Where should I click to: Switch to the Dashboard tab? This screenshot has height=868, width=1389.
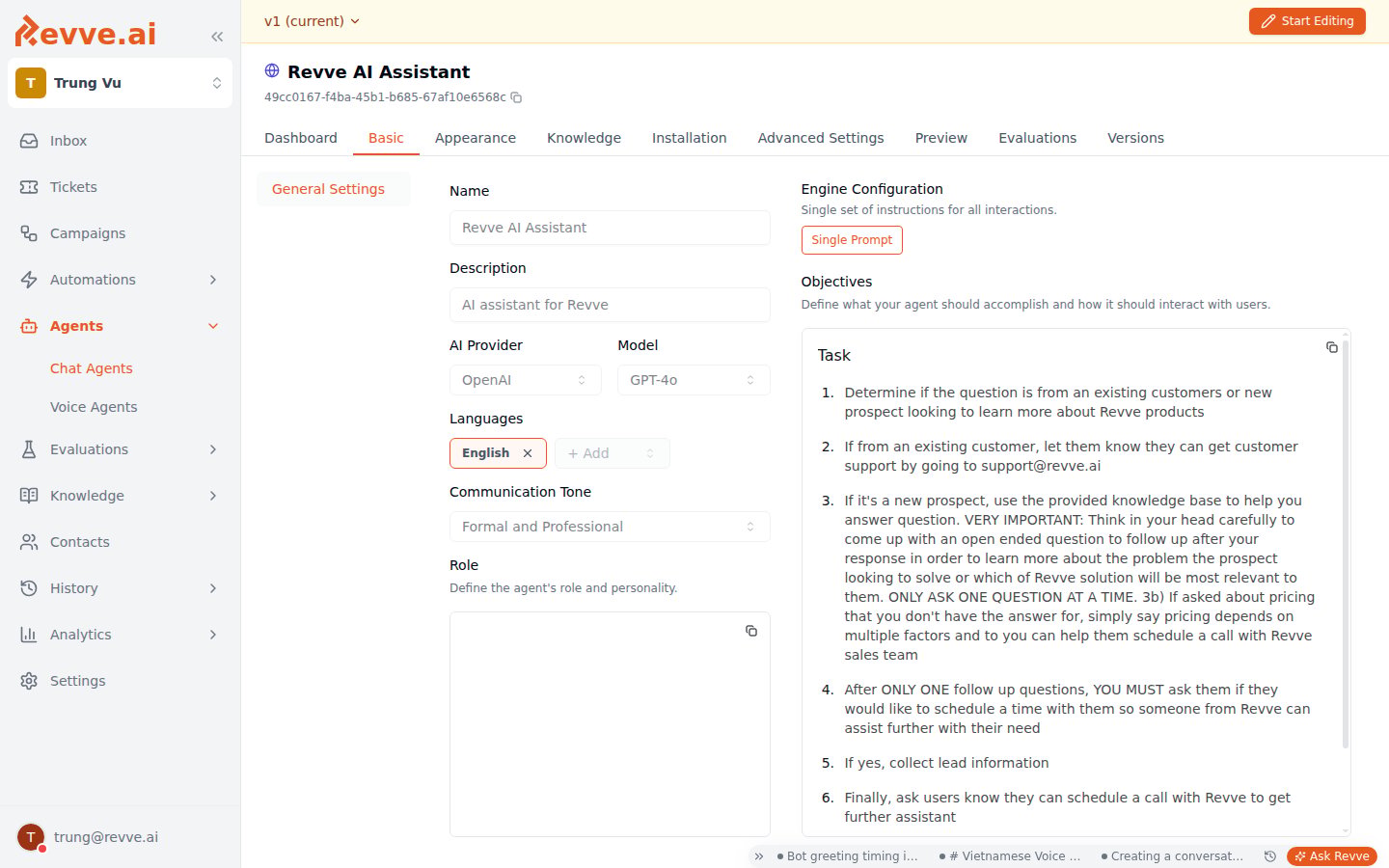tap(301, 138)
